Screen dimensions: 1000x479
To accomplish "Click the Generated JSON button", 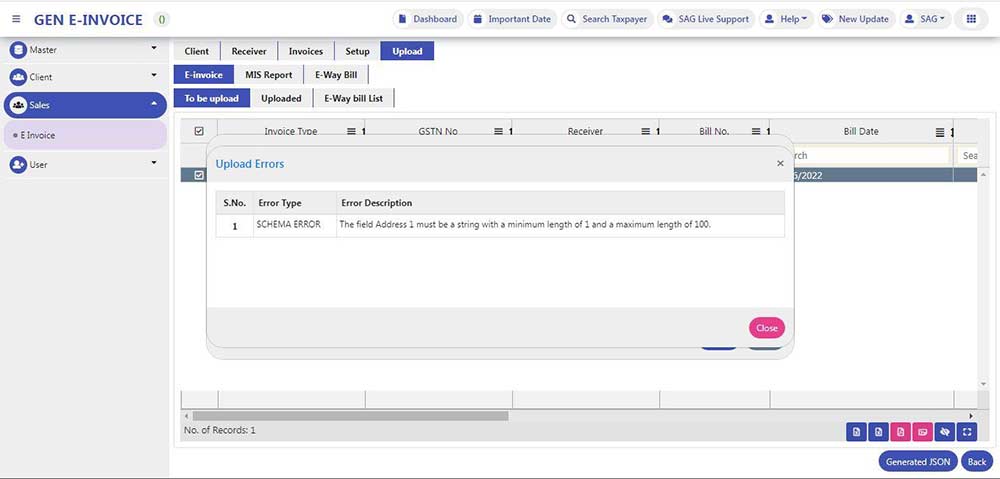I will tap(917, 461).
